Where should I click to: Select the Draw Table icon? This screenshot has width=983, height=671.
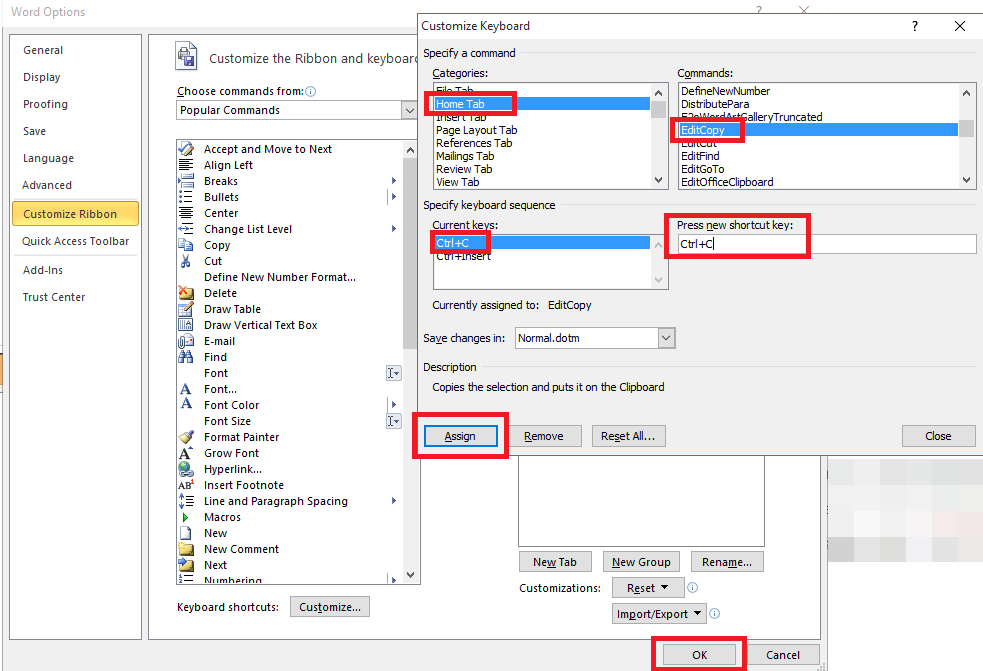pos(186,309)
